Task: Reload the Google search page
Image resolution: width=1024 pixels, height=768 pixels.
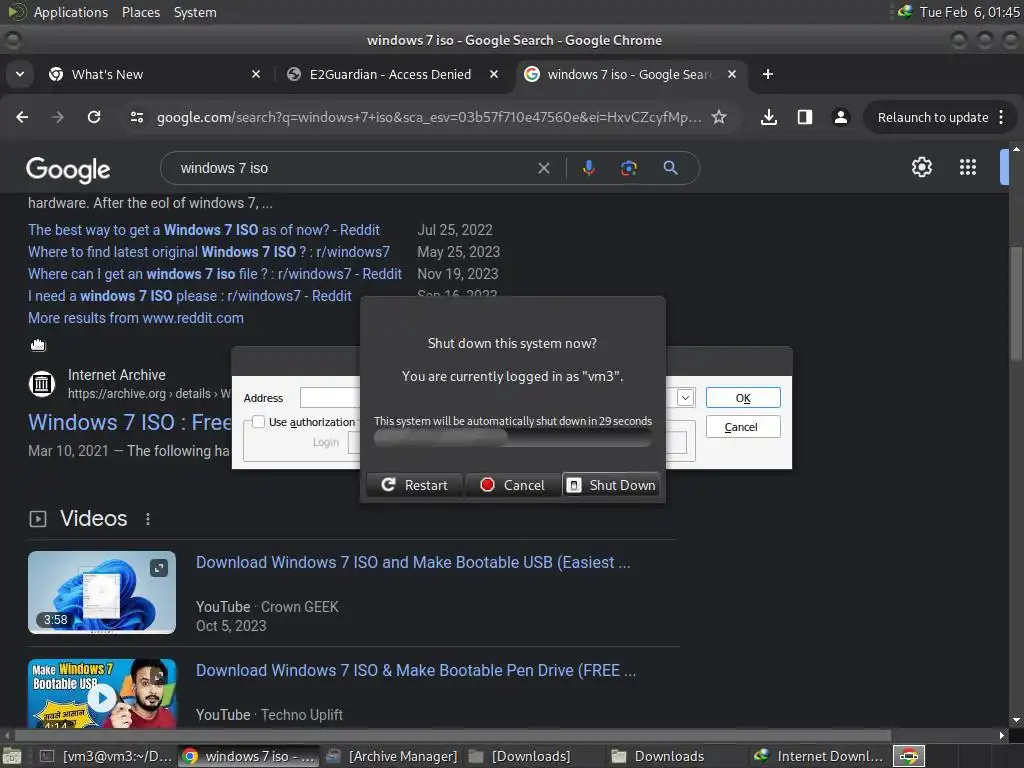Action: 94,117
